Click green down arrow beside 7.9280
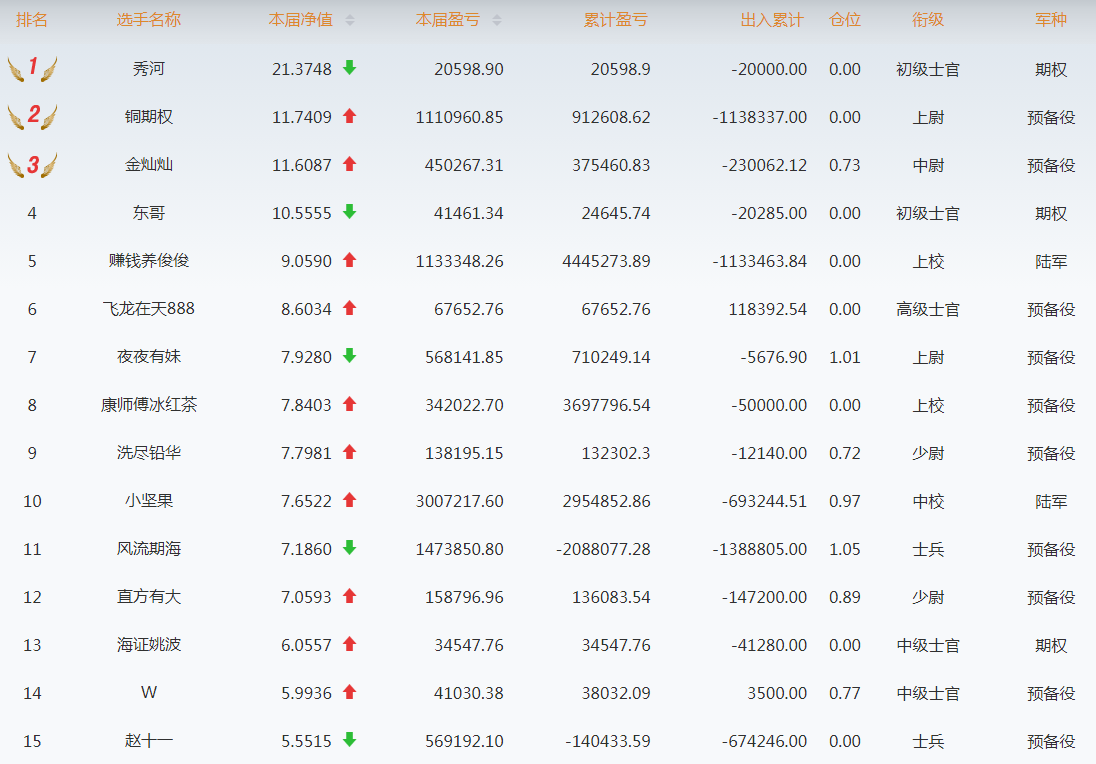Screen dimensions: 1096x764 tap(349, 356)
